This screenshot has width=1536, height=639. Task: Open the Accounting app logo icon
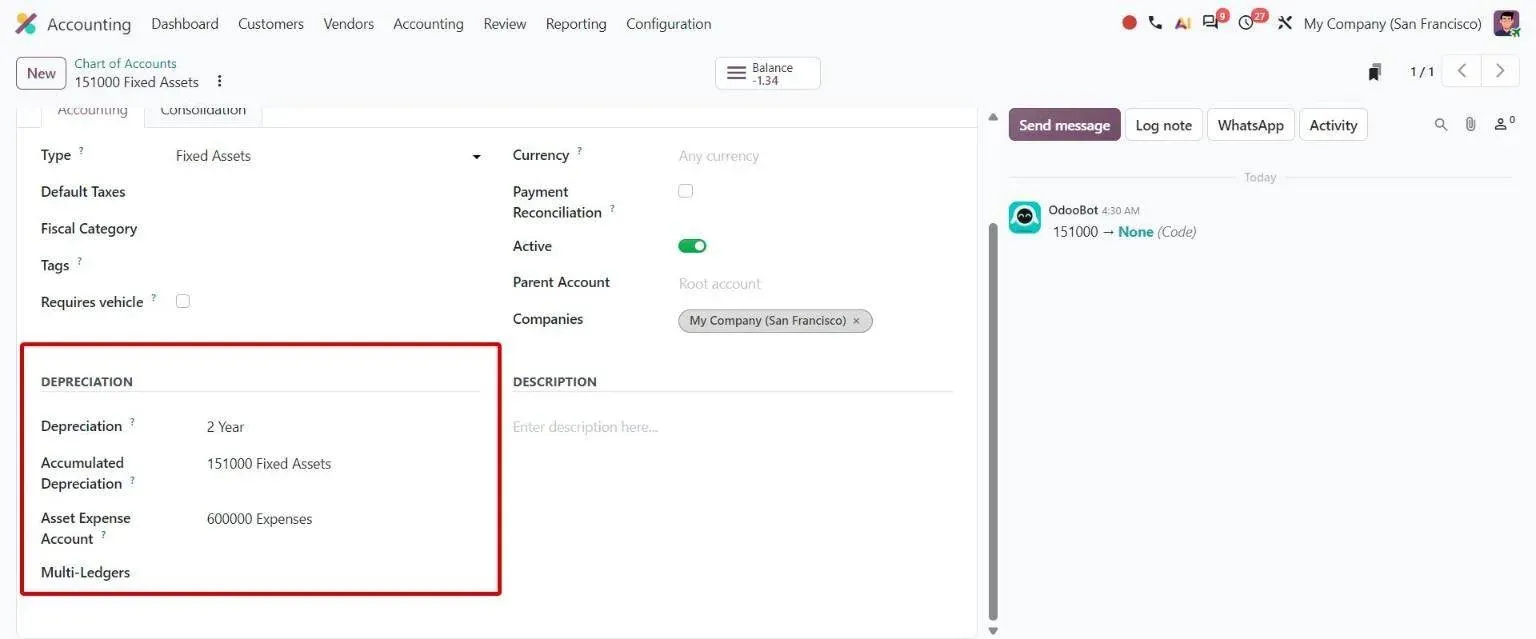(x=26, y=24)
